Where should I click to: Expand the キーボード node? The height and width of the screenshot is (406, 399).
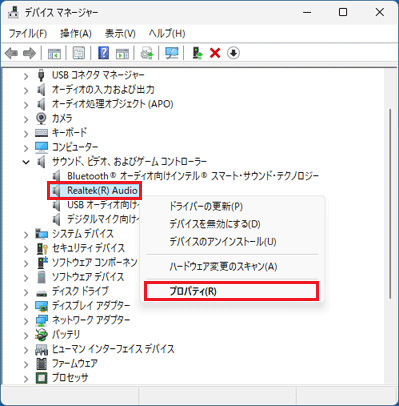(26, 133)
